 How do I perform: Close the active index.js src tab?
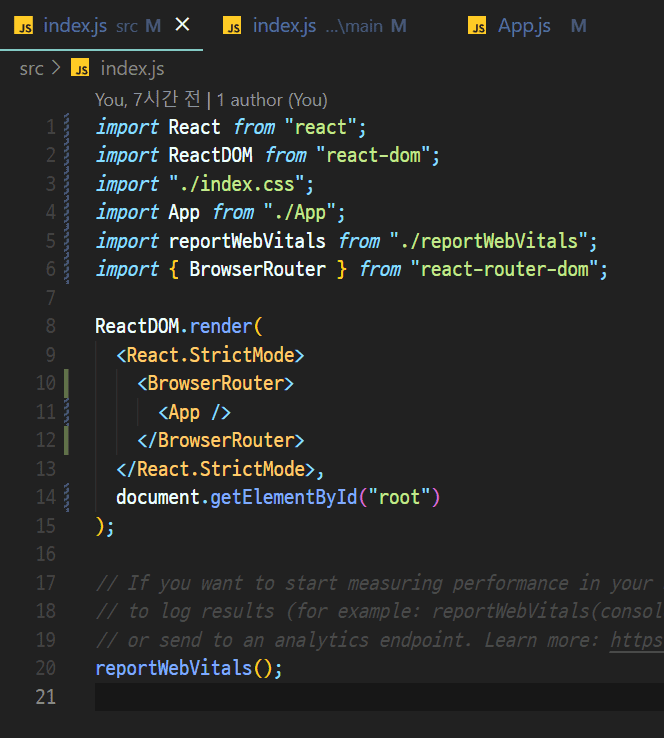click(x=182, y=24)
